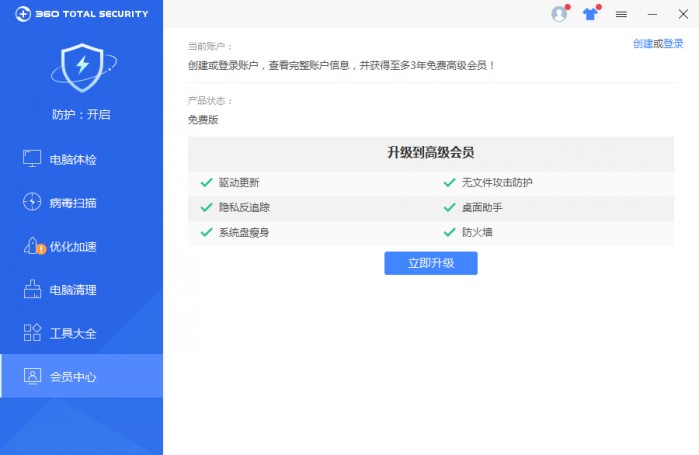Viewport: 699px width, 455px height.
Task: Click the shield protection status icon
Action: point(81,67)
